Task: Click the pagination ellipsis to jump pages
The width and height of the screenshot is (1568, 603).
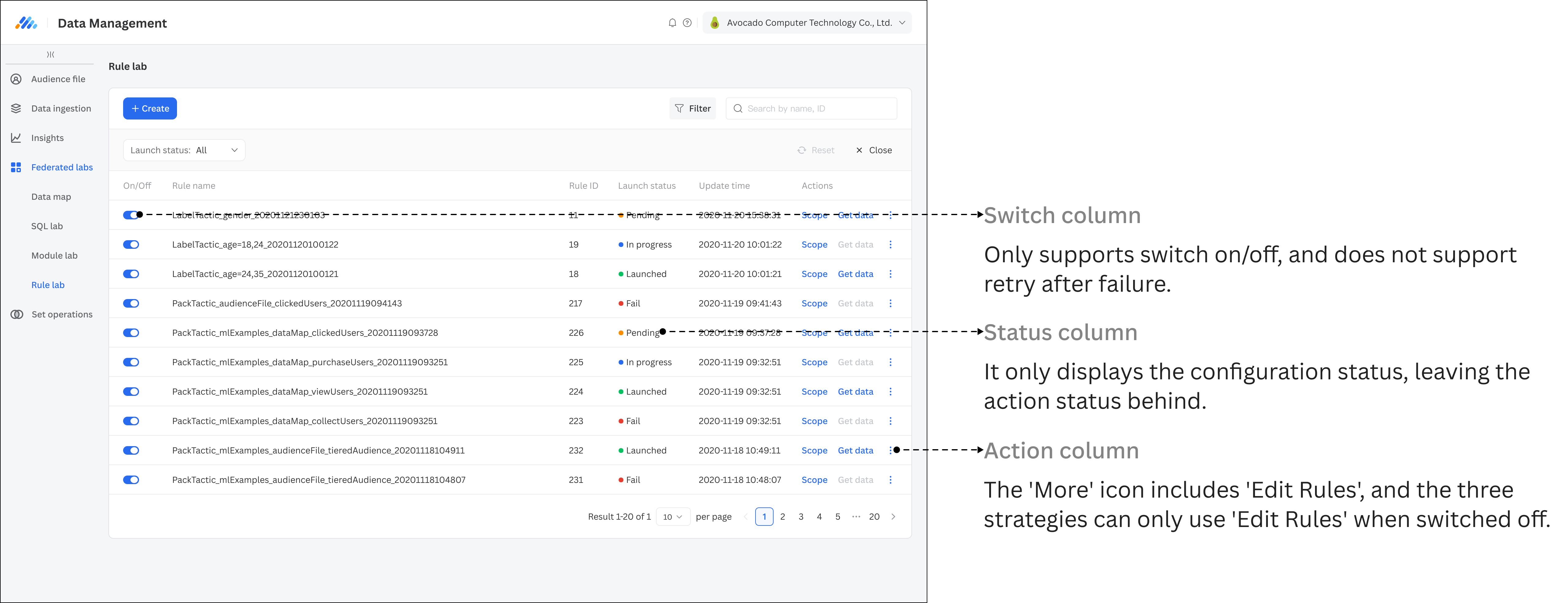Action: click(856, 517)
